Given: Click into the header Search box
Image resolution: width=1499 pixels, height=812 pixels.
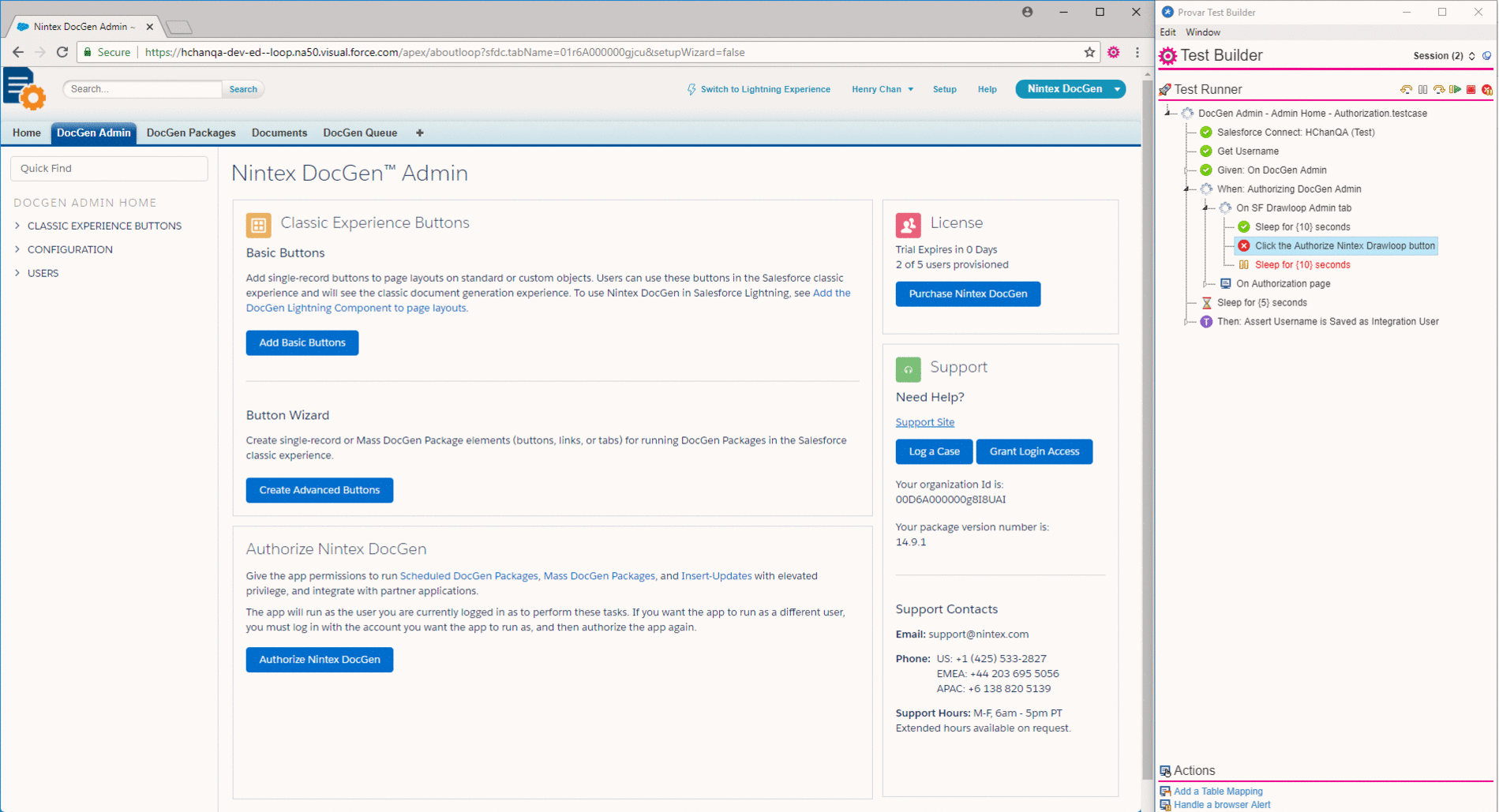Looking at the screenshot, I should [143, 89].
